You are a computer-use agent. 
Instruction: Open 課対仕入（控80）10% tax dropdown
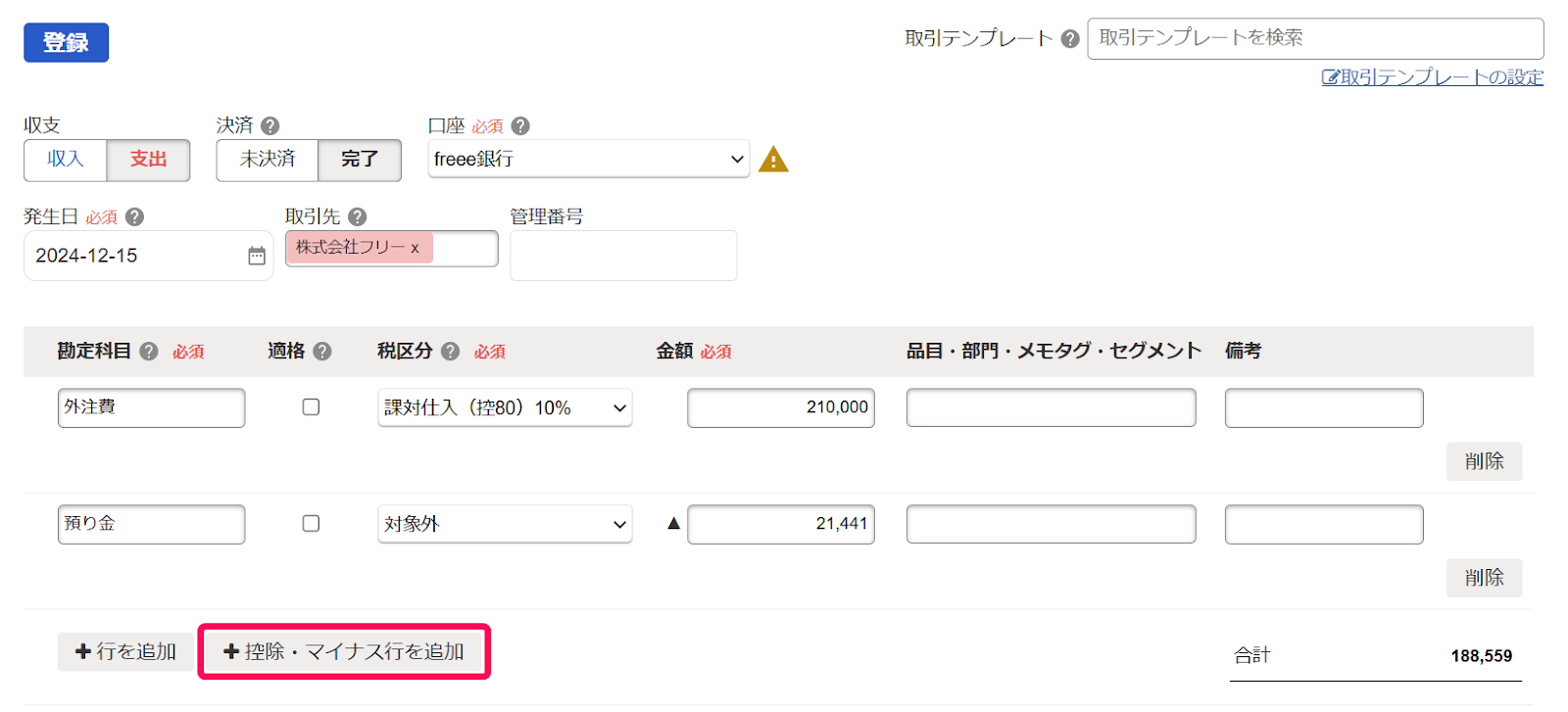[505, 407]
